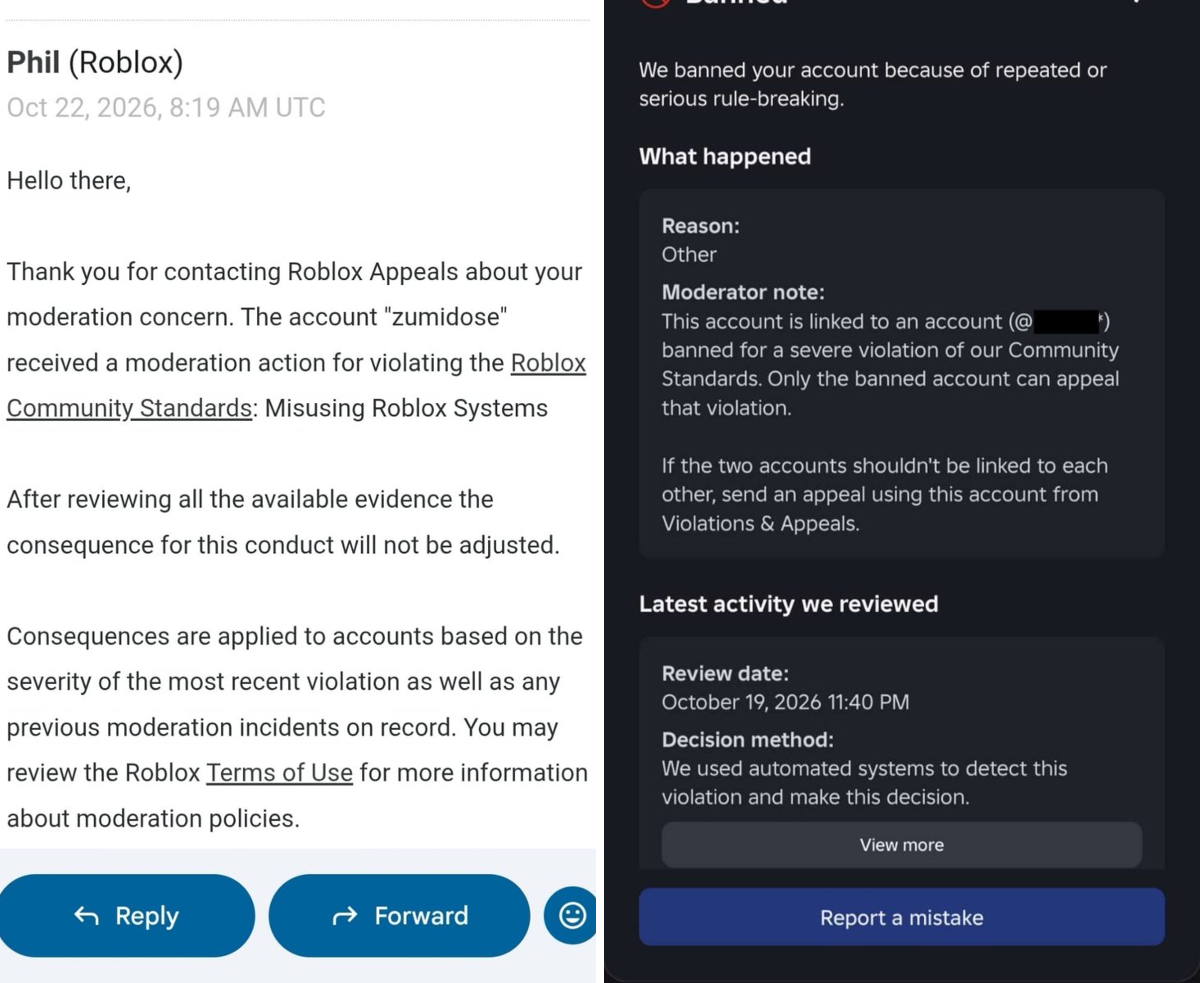The height and width of the screenshot is (983, 1200).
Task: Click the Latest activity we reviewed heading
Action: [x=788, y=604]
